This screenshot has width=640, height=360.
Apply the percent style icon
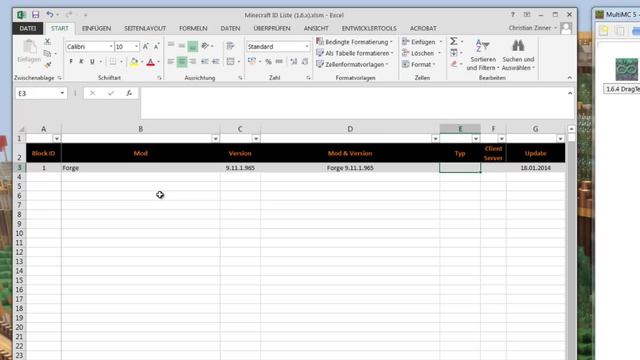coord(268,62)
